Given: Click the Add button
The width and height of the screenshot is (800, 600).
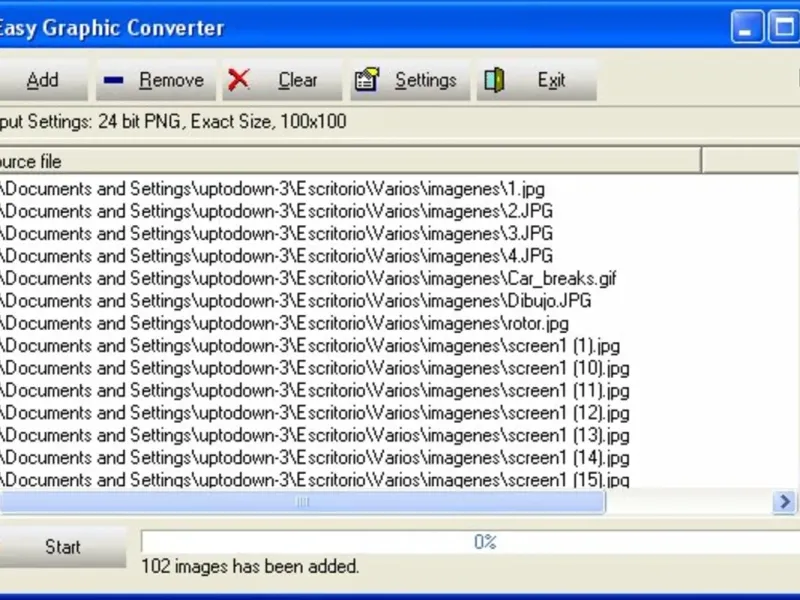Looking at the screenshot, I should [42, 80].
